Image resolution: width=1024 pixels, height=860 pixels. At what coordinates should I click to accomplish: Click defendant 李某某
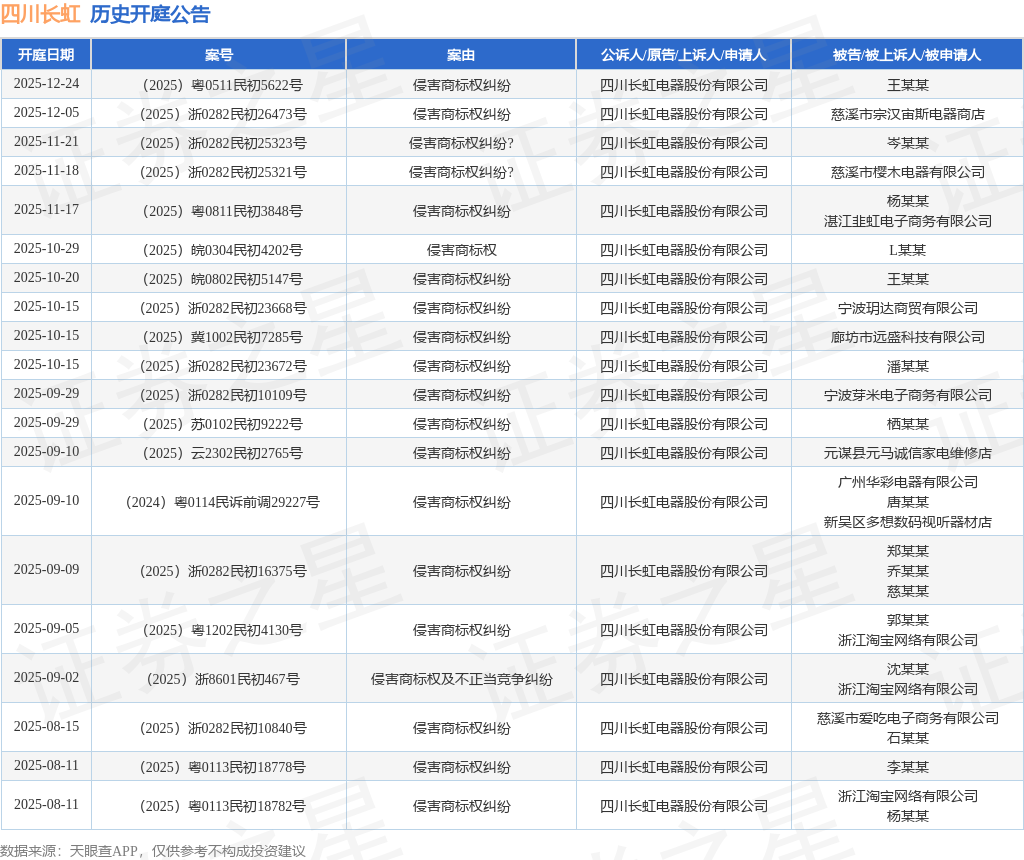tap(908, 767)
